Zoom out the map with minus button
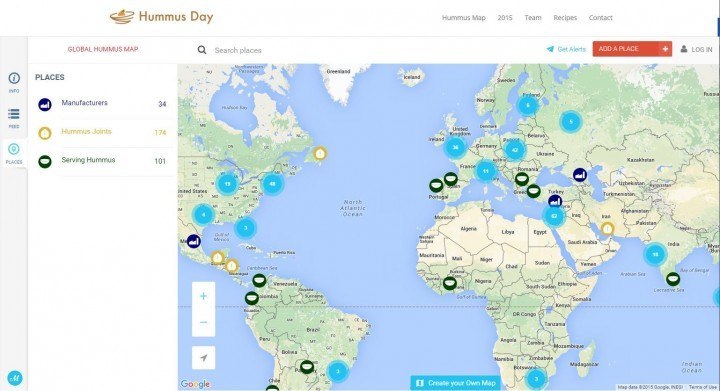 203,322
